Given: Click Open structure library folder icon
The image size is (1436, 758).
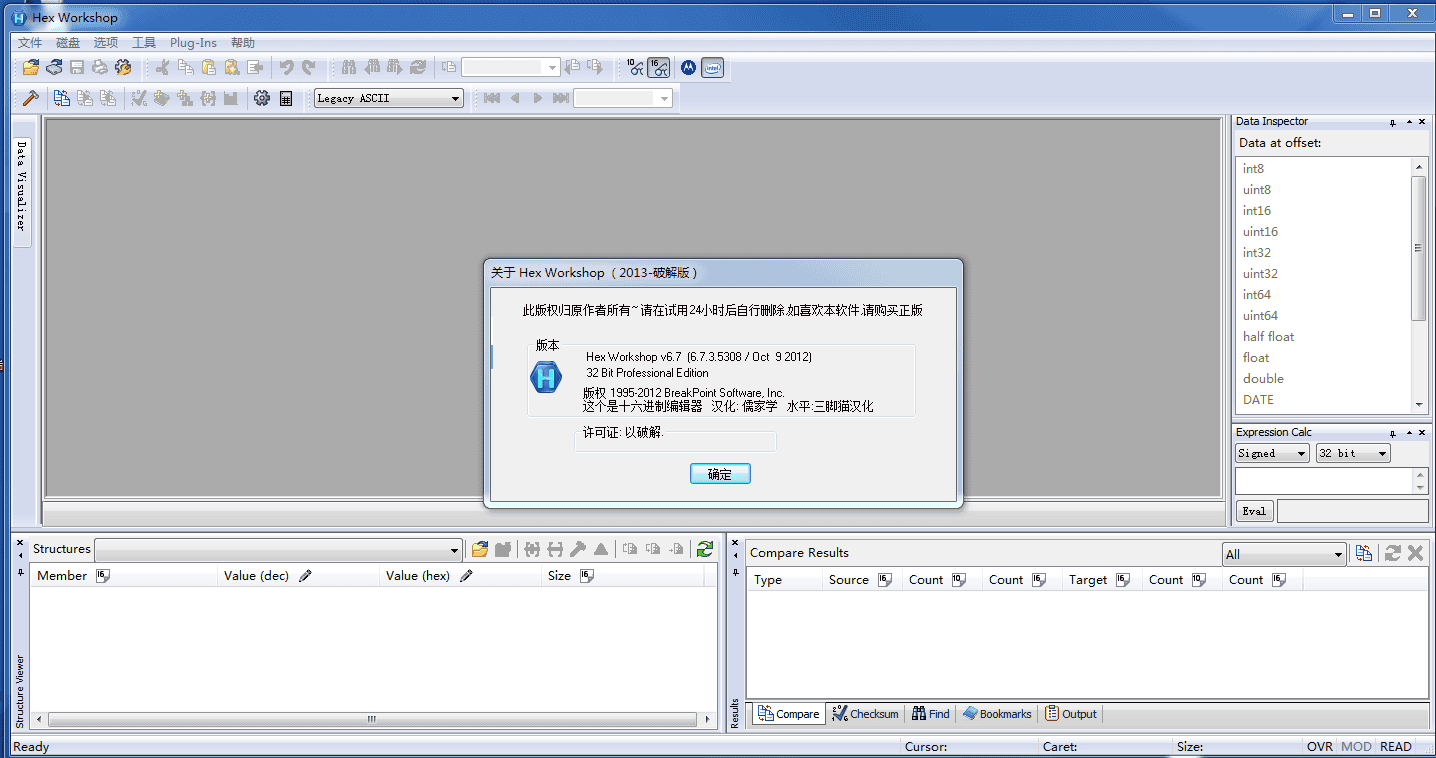Looking at the screenshot, I should 480,549.
